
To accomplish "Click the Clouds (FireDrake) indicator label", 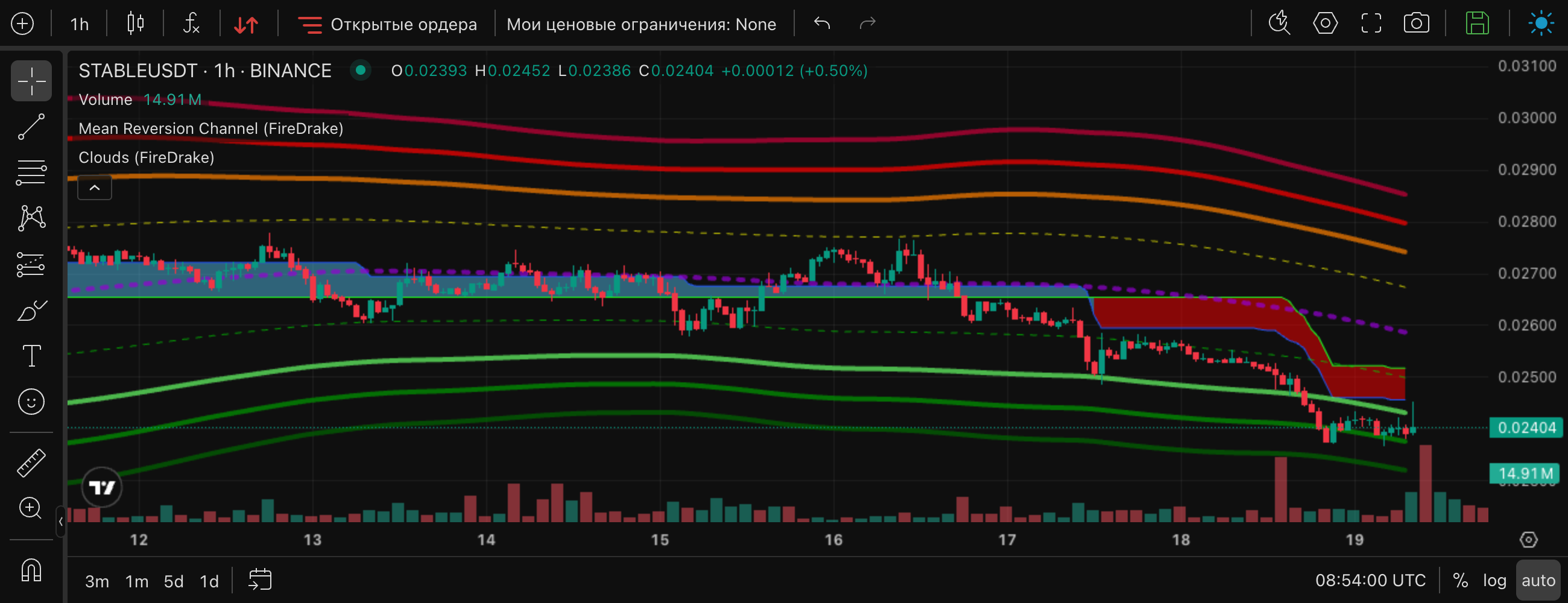I will coord(146,157).
